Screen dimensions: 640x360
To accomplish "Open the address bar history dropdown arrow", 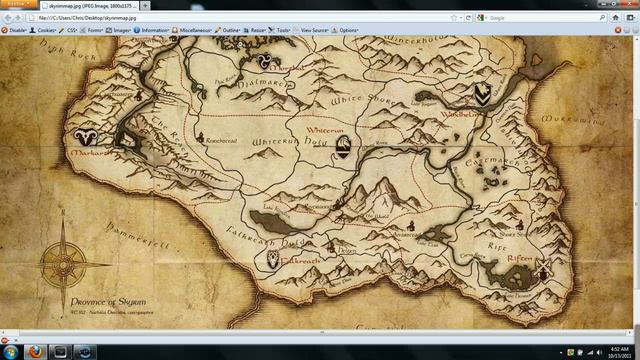I will coord(461,18).
